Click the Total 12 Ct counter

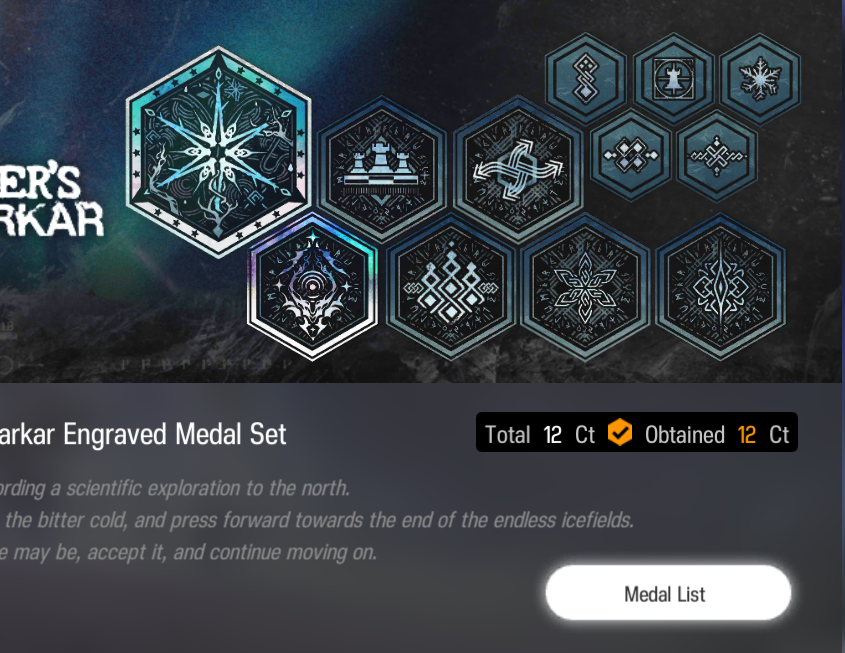540,434
